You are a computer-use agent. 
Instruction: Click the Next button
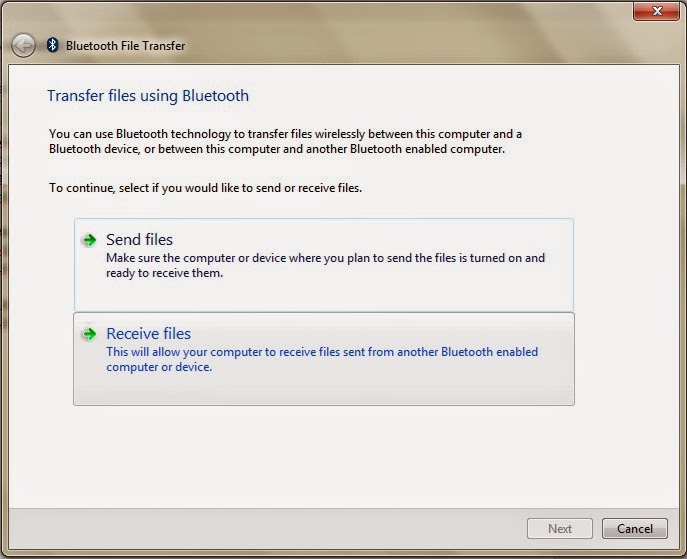coord(560,529)
